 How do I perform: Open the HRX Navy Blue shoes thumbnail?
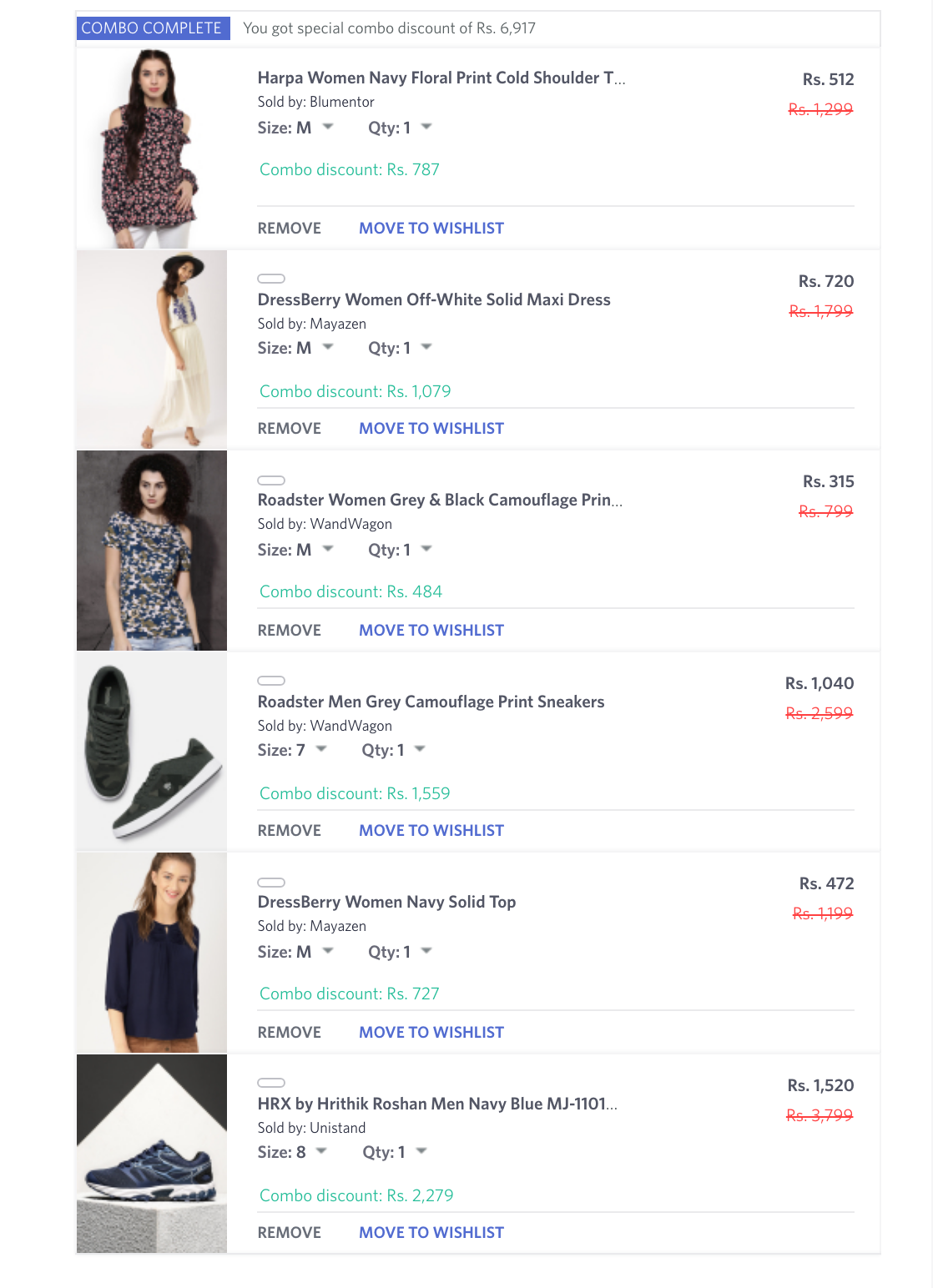152,1155
